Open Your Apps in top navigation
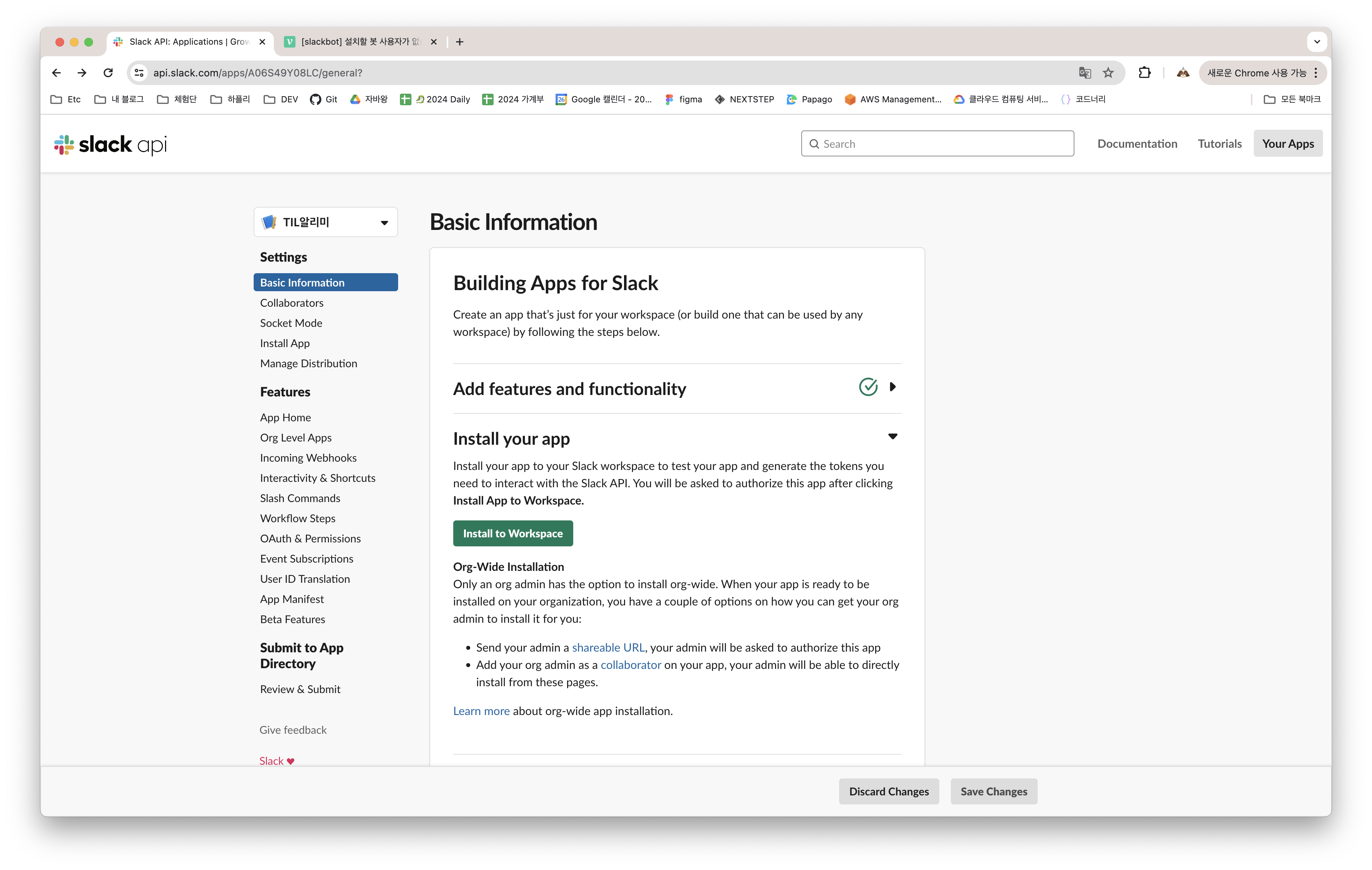This screenshot has width=1372, height=870. [1288, 144]
